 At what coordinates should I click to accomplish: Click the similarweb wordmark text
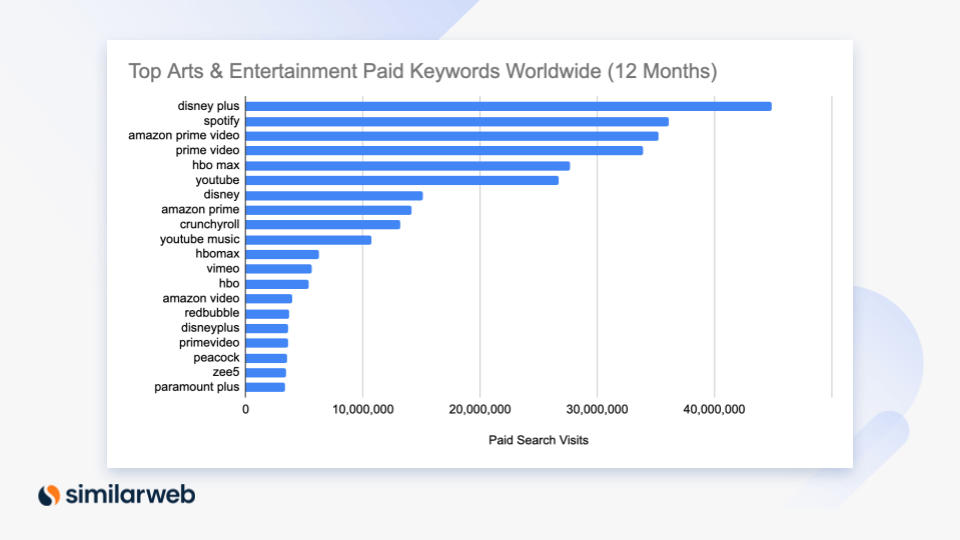130,494
